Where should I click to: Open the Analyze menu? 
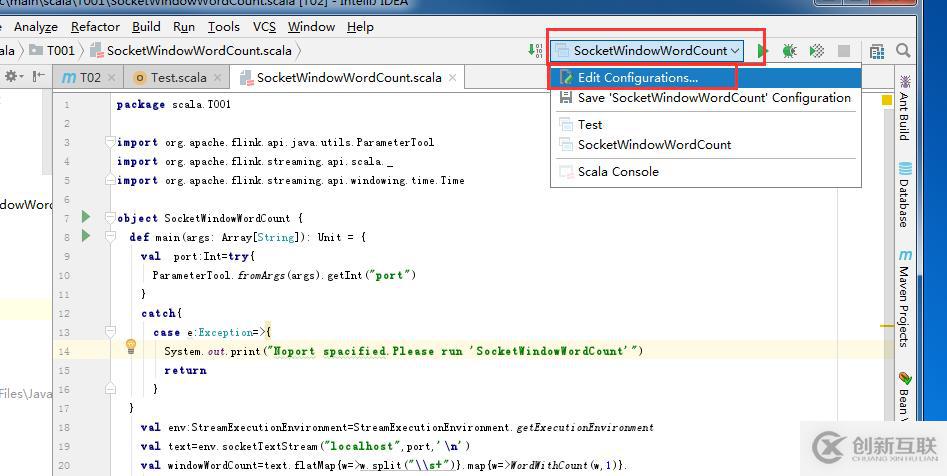click(x=36, y=27)
